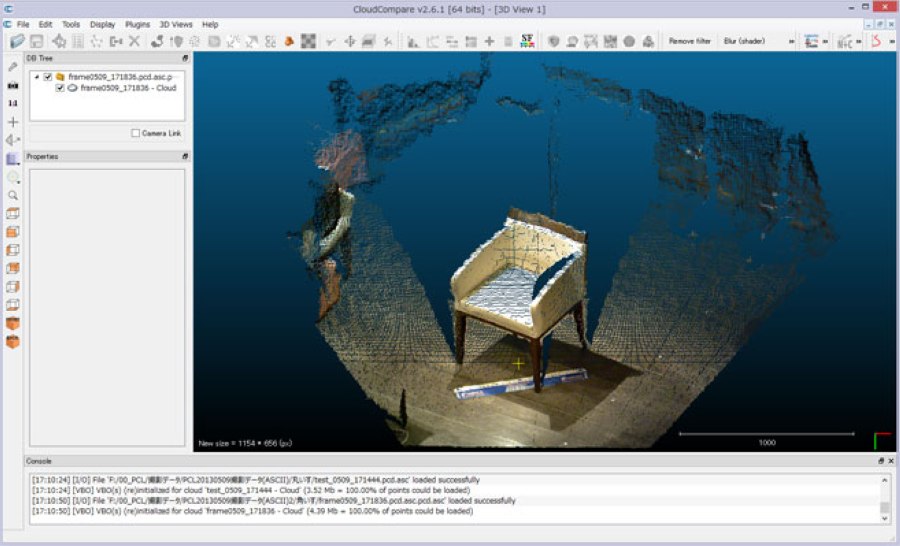Uncheck the frame0509_171836.pcd.asc folder checkbox
900x546 pixels.
[48, 77]
